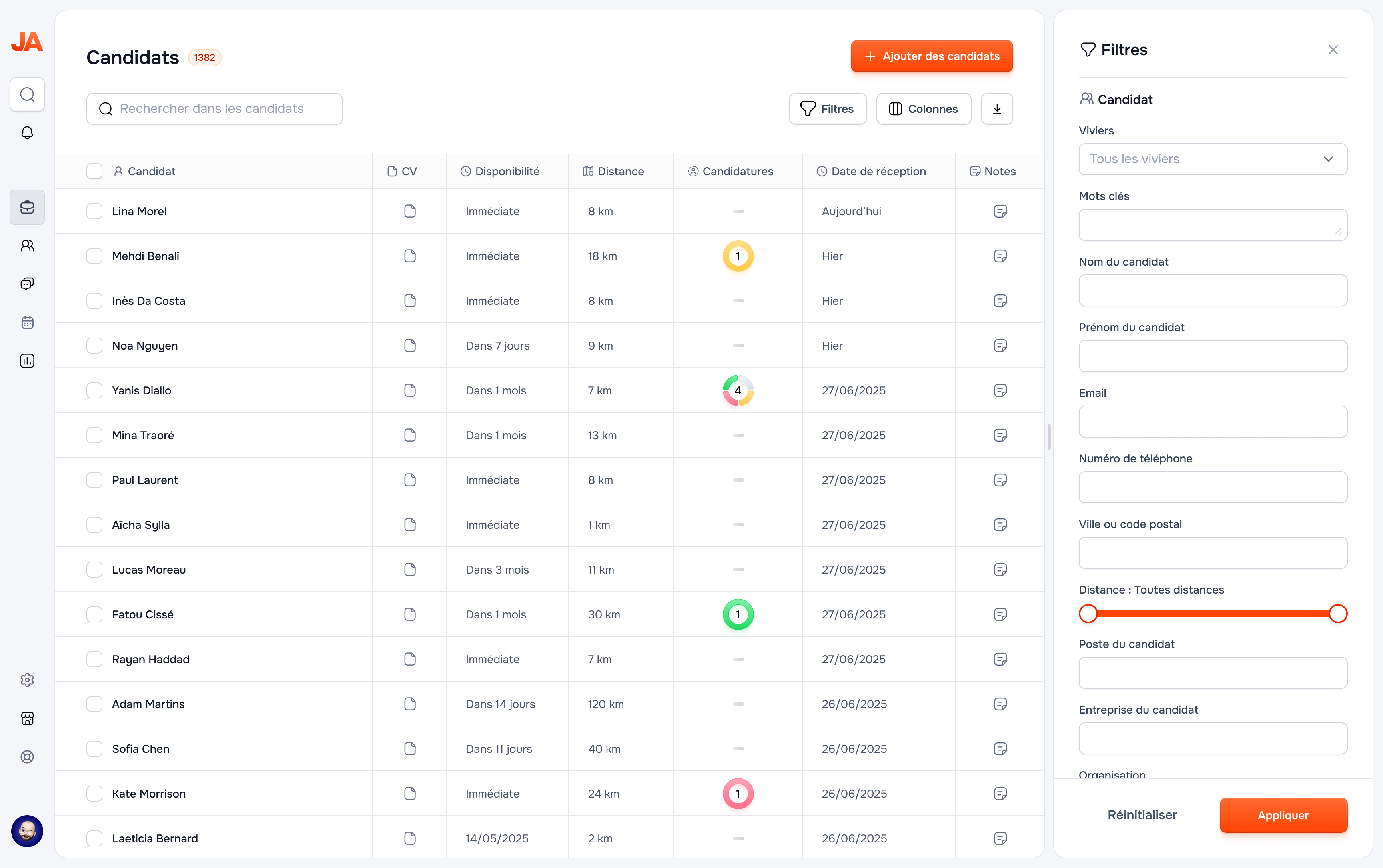
Task: Open the settings gear in sidebar
Action: (27, 680)
